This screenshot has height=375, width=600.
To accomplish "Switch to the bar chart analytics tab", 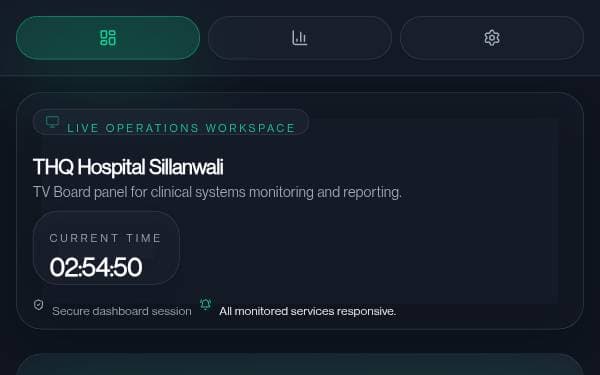I will pos(300,38).
